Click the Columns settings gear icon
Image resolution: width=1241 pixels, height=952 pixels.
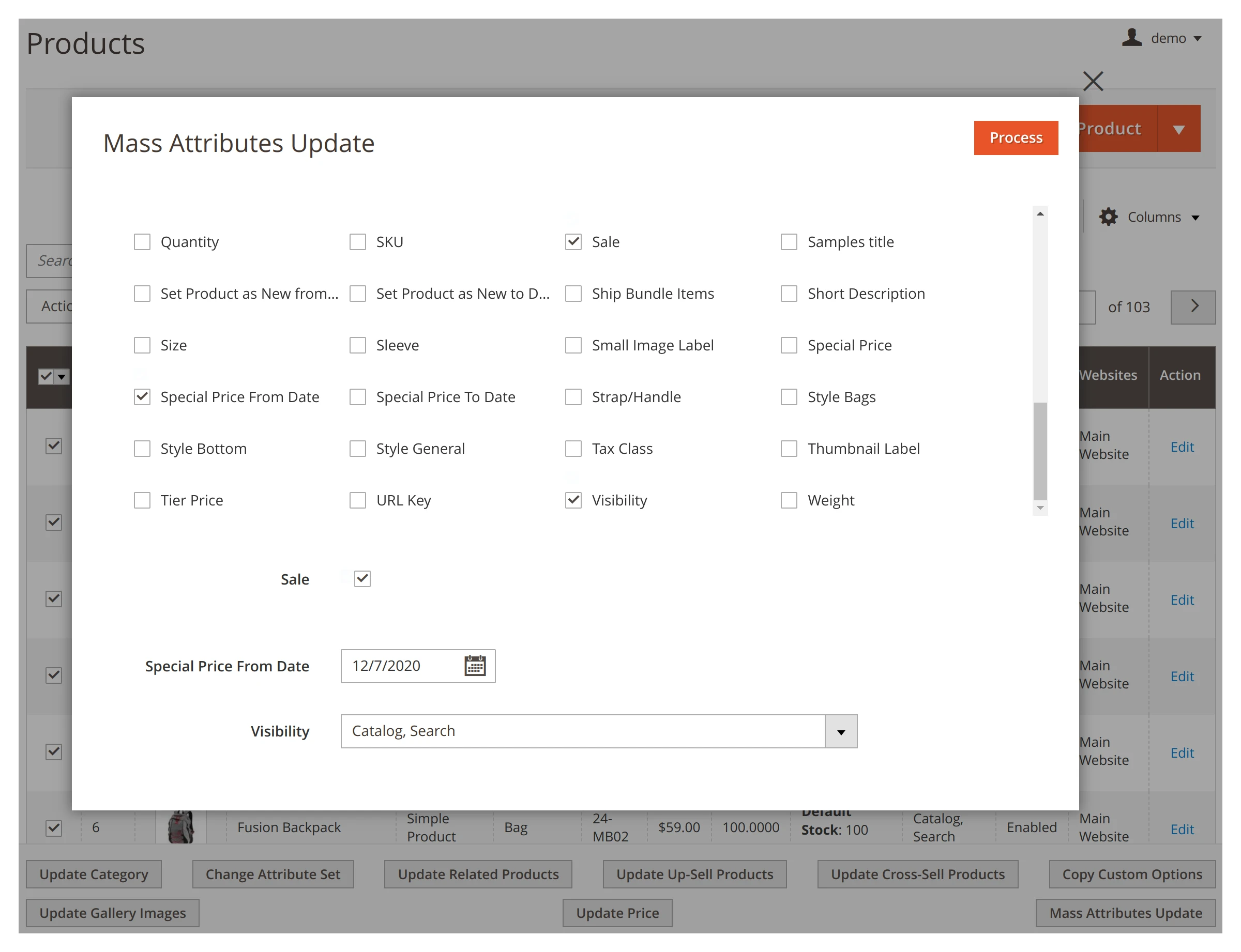(x=1108, y=217)
